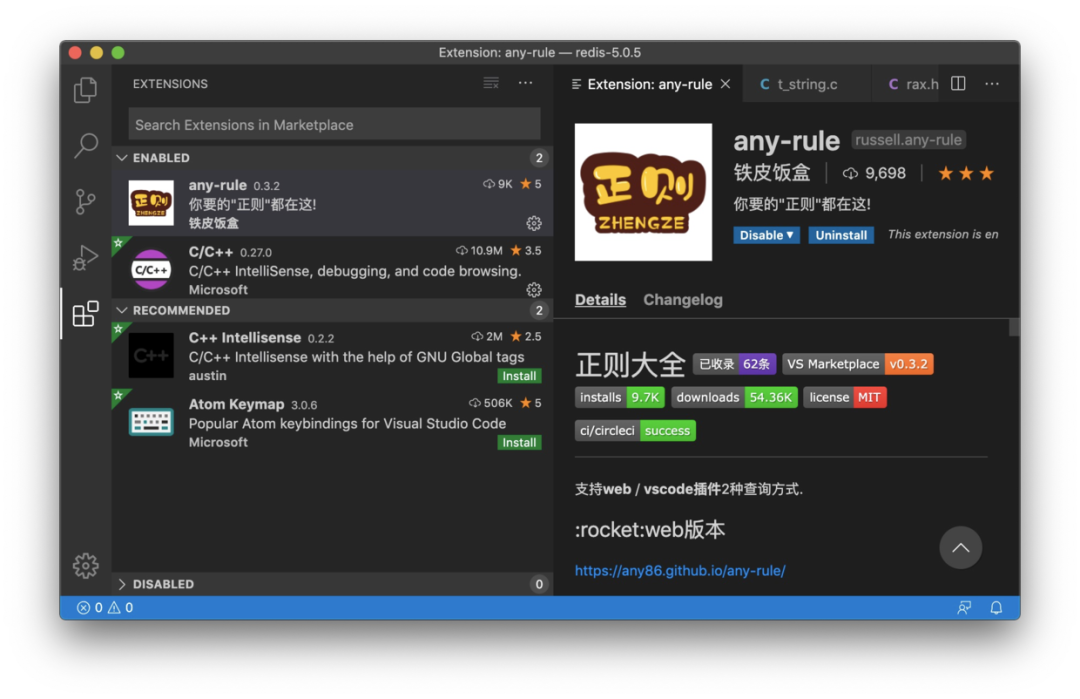Open the Search view in activity bar
Viewport: 1080px width, 699px height.
(x=86, y=145)
